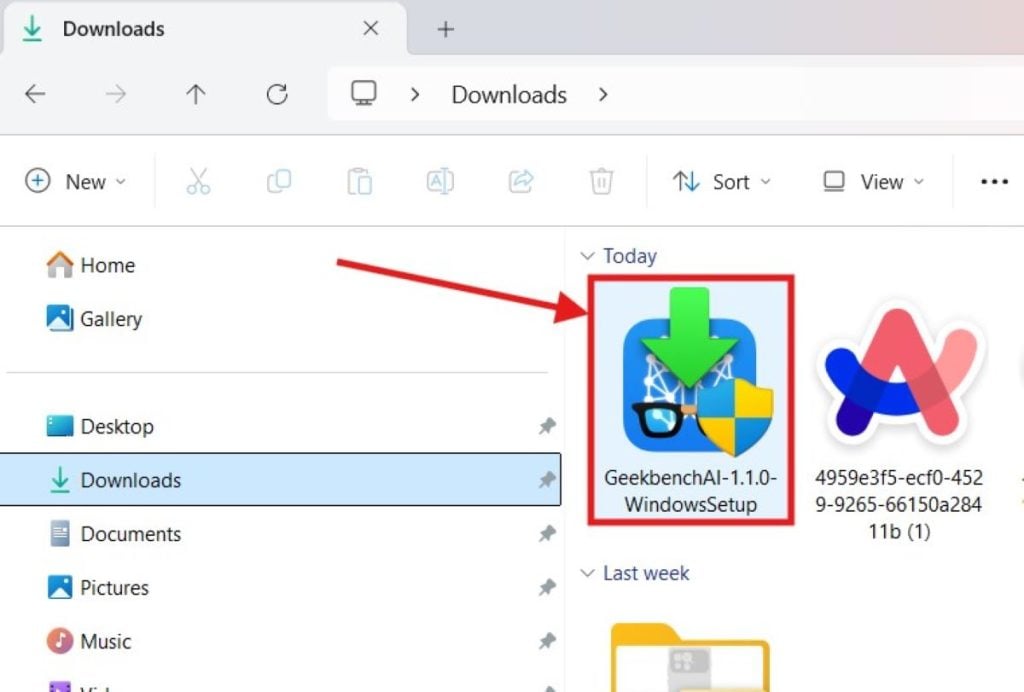The height and width of the screenshot is (692, 1024).
Task: Collapse the Today group
Action: click(587, 256)
